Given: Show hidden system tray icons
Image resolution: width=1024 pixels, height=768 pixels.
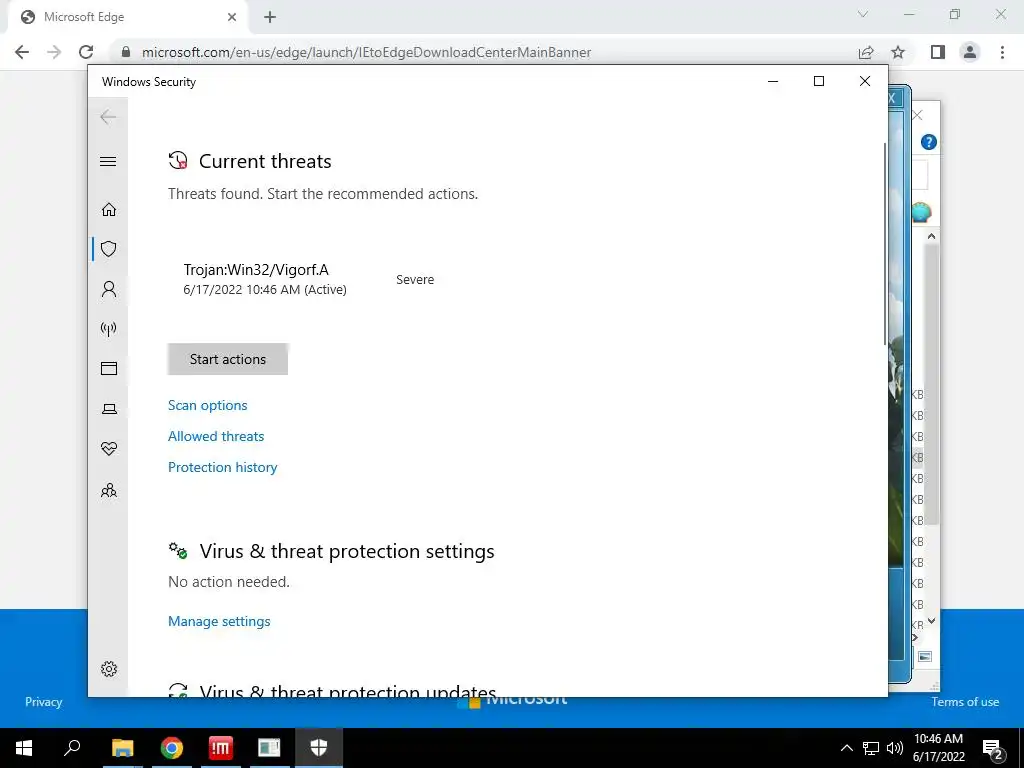Looking at the screenshot, I should (846, 748).
